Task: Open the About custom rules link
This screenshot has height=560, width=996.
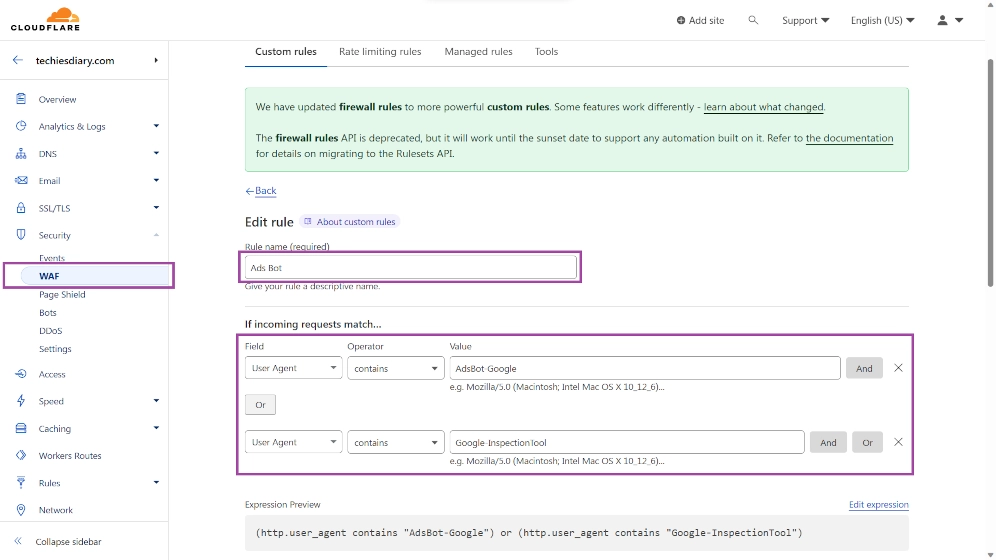Action: tap(349, 222)
